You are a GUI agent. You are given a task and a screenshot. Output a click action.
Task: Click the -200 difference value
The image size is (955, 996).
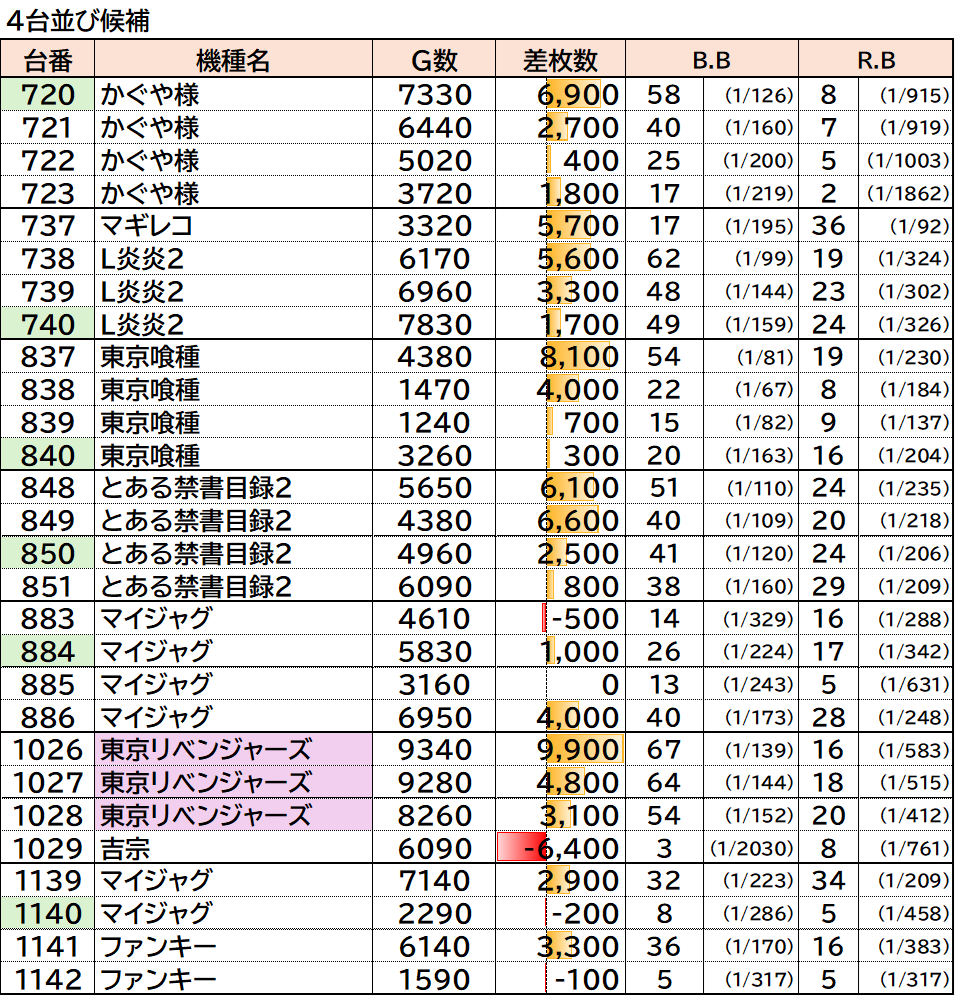click(x=585, y=913)
